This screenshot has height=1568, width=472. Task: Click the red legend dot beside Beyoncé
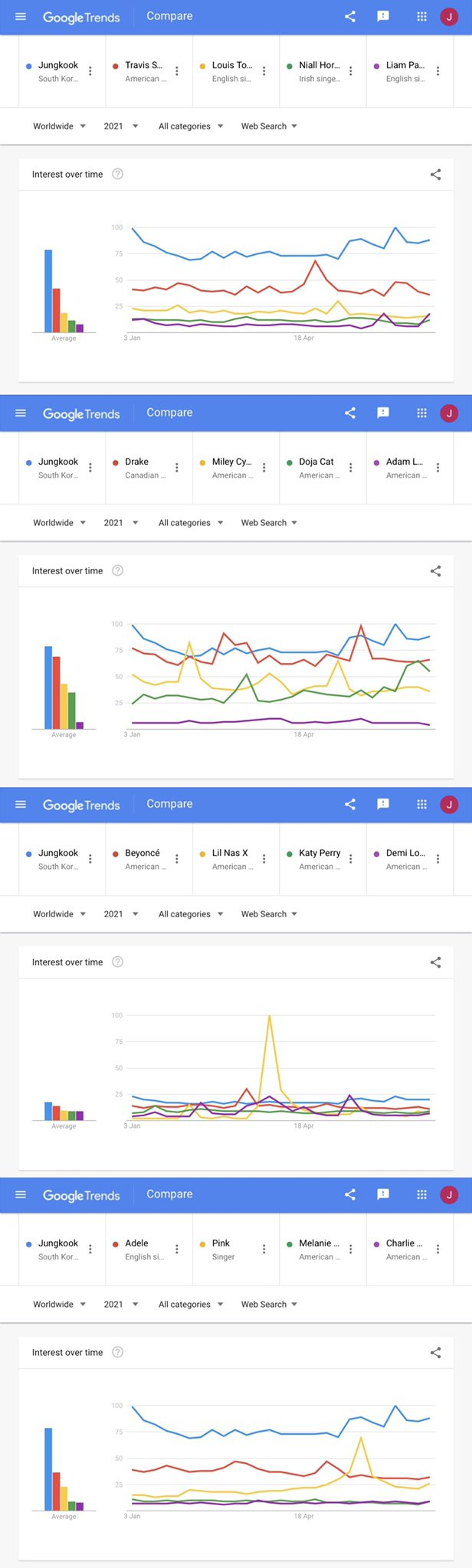(x=116, y=854)
